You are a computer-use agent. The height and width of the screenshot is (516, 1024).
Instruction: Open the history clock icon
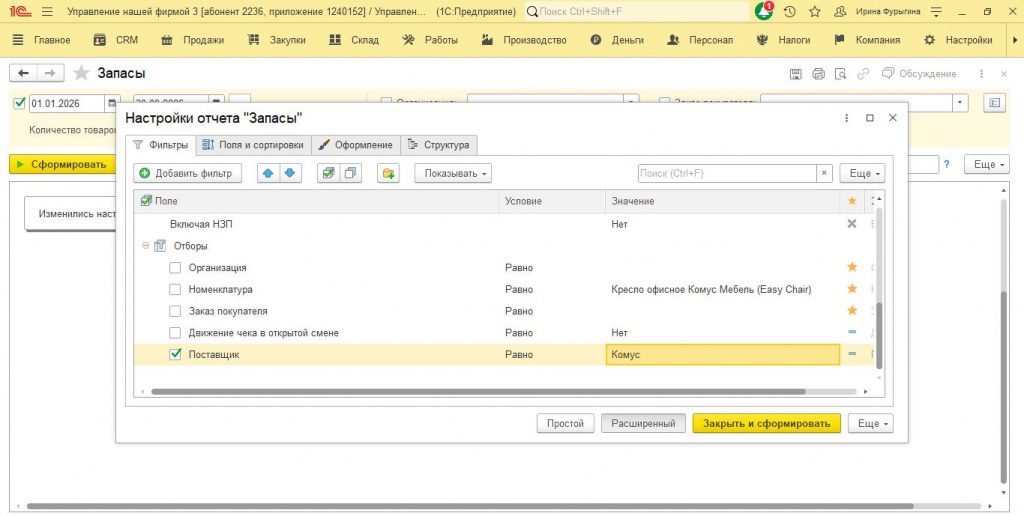tap(790, 12)
